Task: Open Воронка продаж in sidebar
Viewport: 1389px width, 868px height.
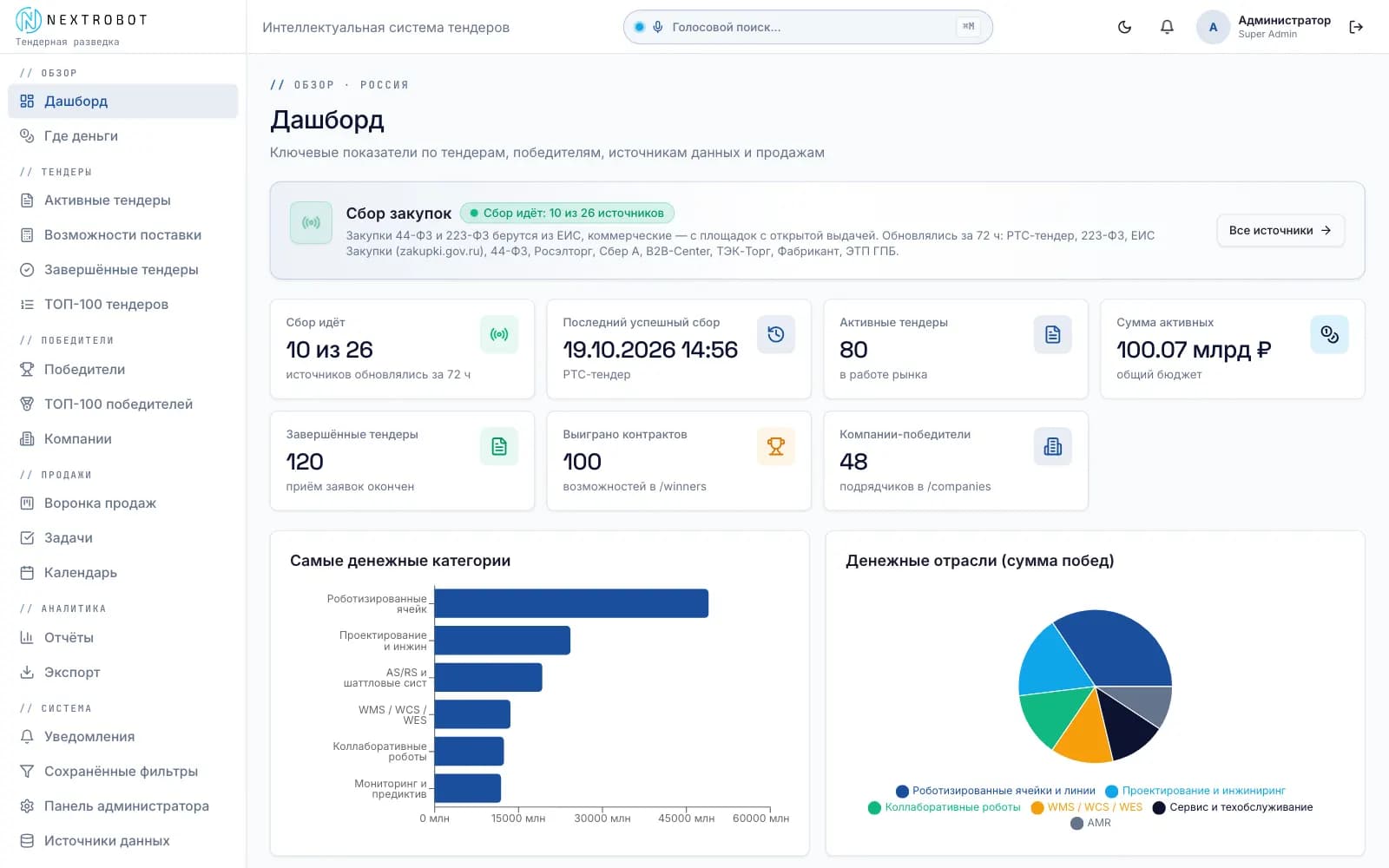Action: click(x=122, y=503)
